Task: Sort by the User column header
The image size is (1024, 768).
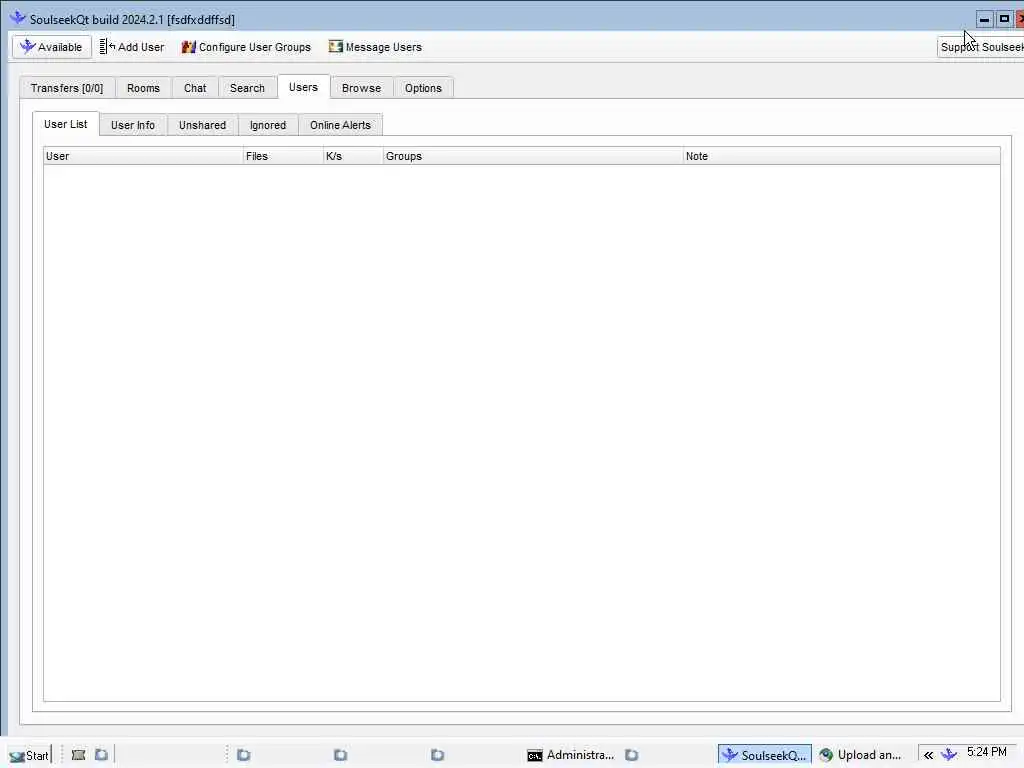Action: tap(143, 156)
